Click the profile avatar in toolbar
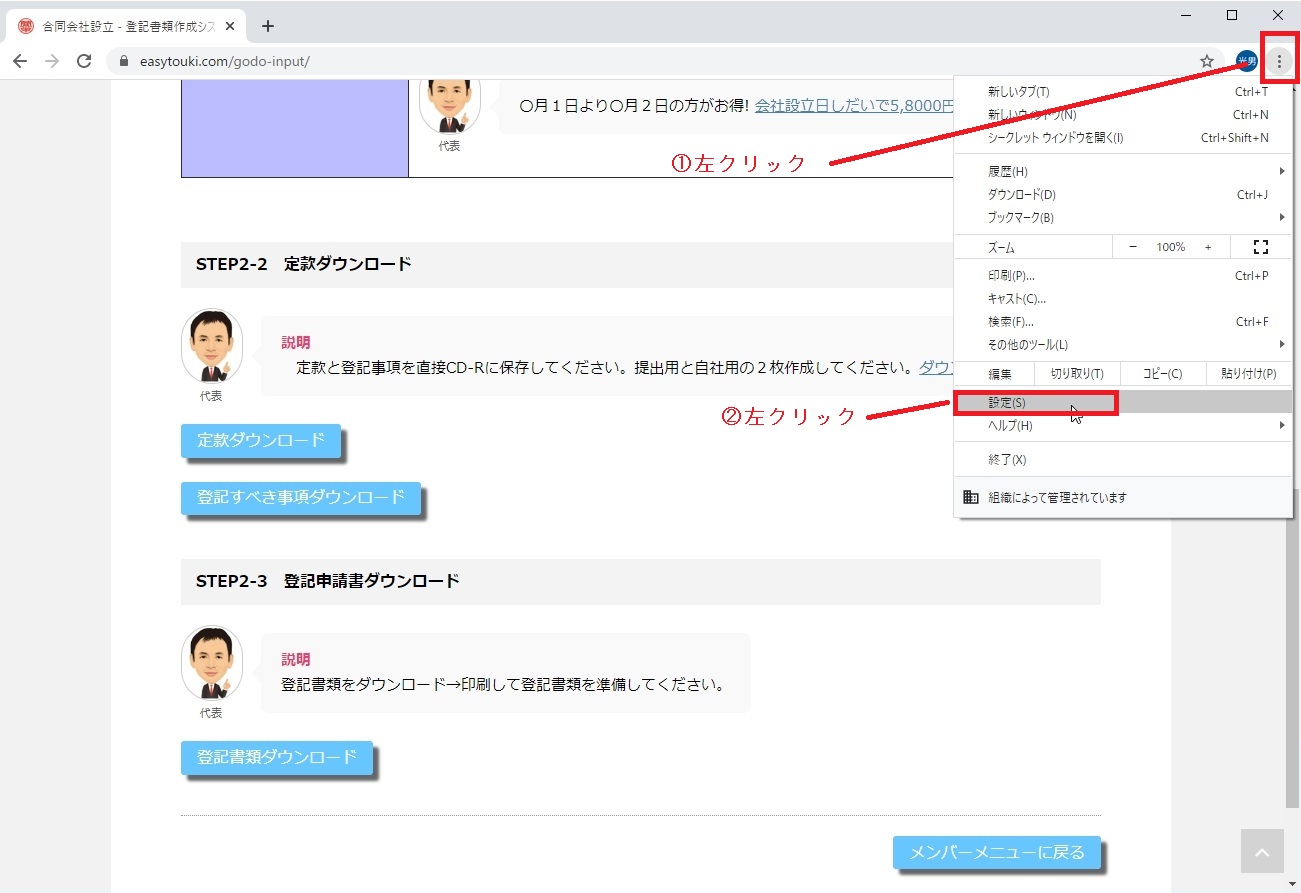The image size is (1301, 893). 1246,61
